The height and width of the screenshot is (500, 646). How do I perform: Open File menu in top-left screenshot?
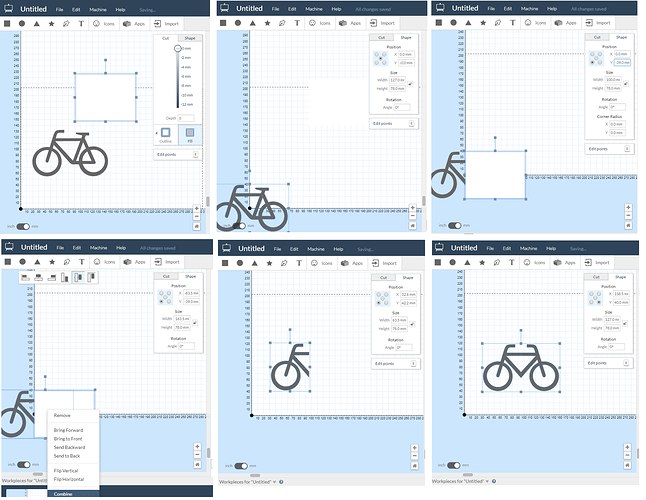coord(59,9)
